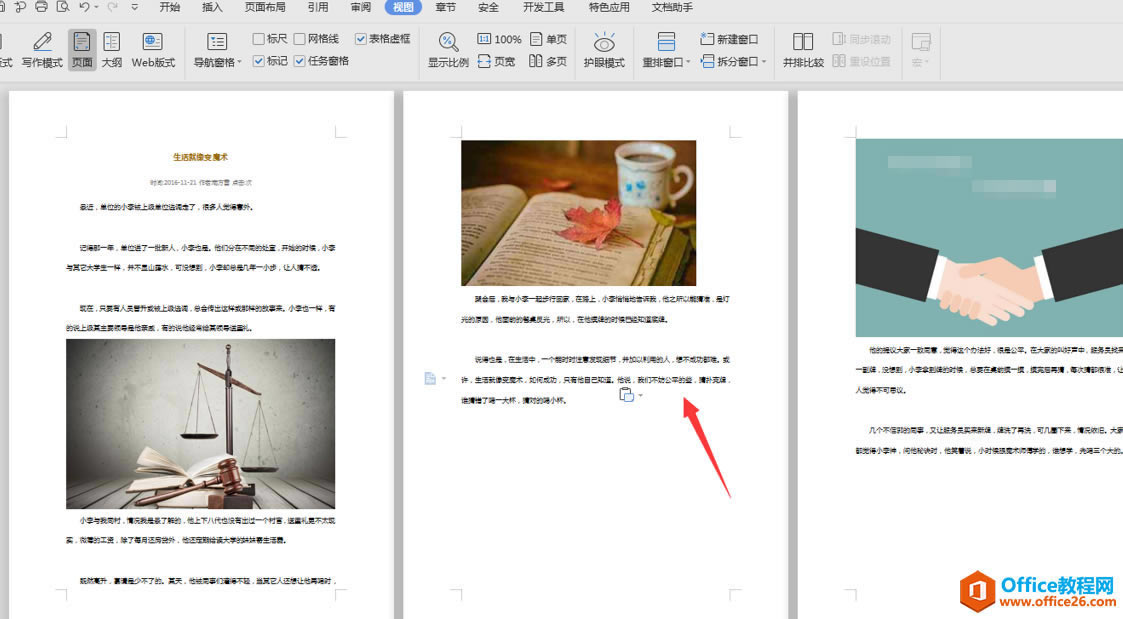Click the print preview icon
Viewport: 1123px width, 619px height.
[63, 7]
